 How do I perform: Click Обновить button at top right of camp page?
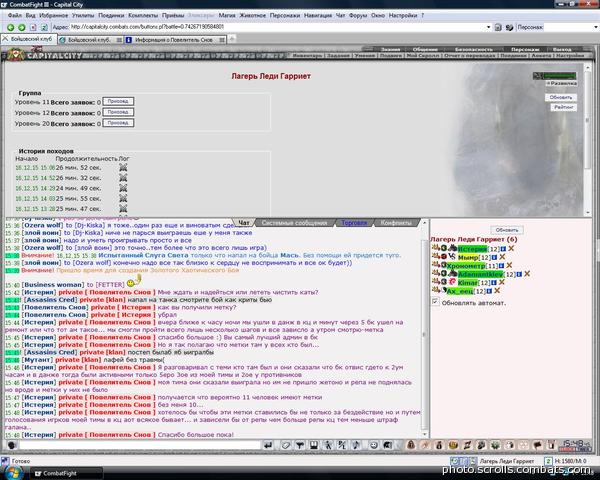point(561,97)
